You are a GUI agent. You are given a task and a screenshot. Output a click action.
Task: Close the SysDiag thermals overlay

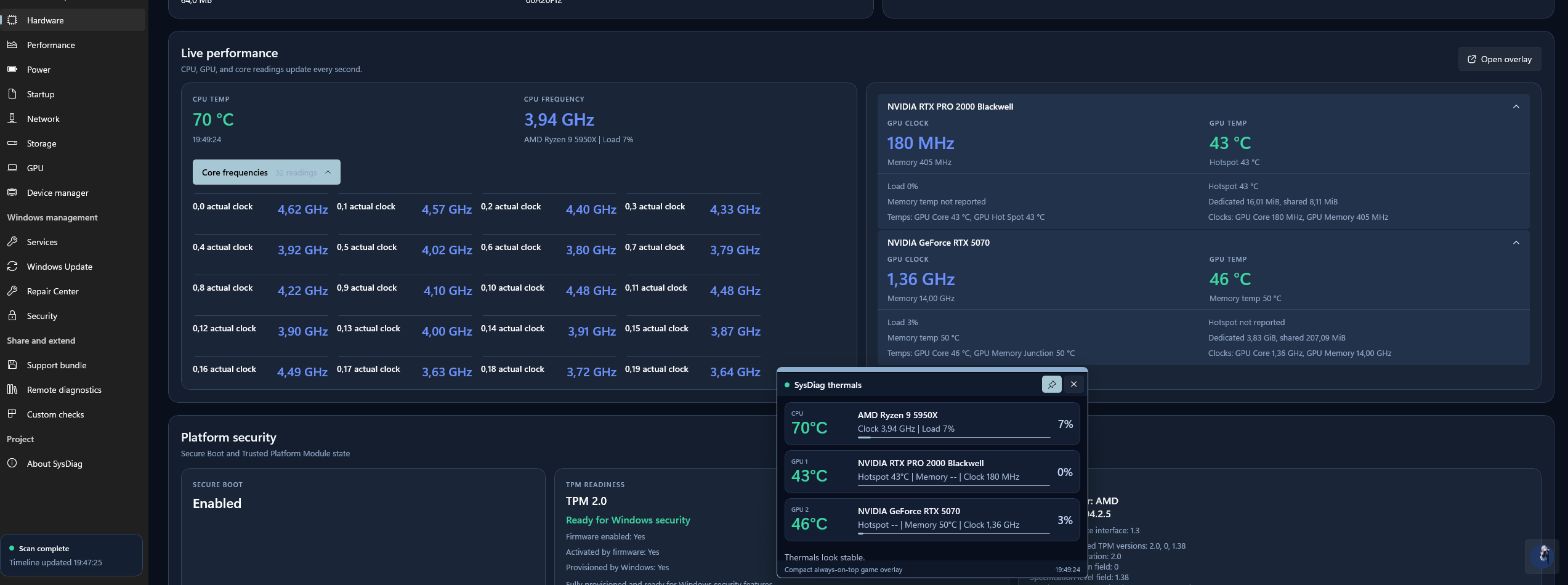[x=1073, y=384]
